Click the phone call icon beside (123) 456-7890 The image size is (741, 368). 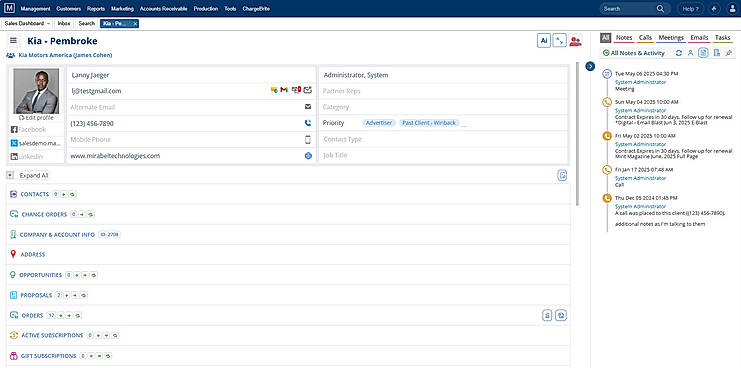click(308, 123)
